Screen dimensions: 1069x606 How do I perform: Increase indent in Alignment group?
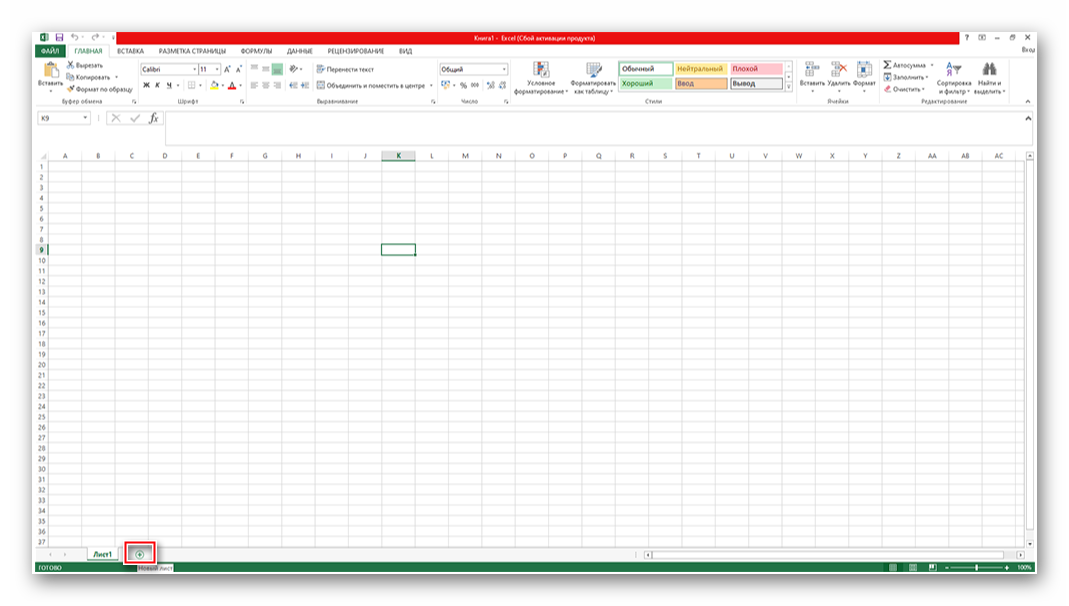pyautogui.click(x=305, y=86)
